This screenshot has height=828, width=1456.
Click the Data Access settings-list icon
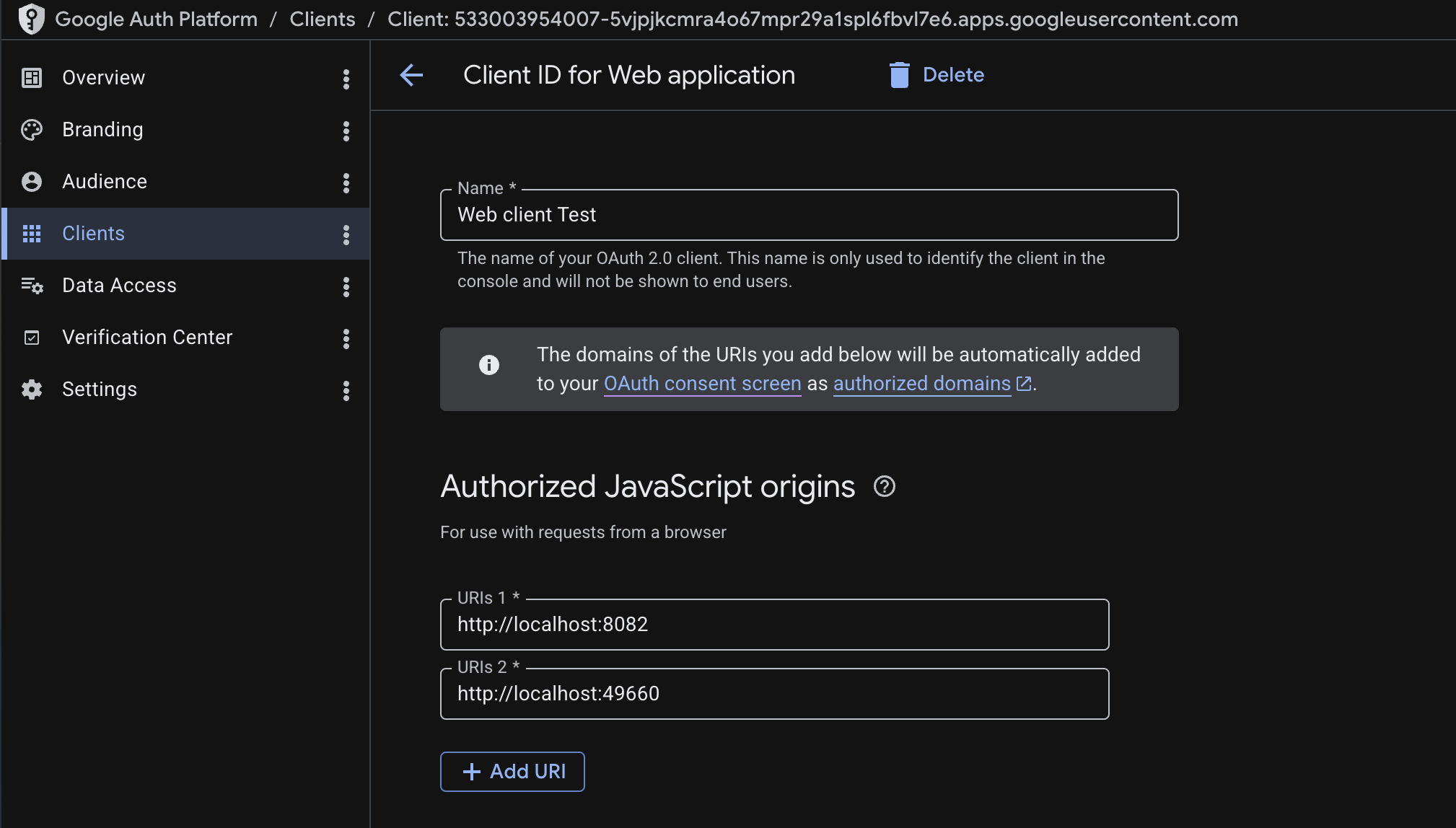click(32, 286)
